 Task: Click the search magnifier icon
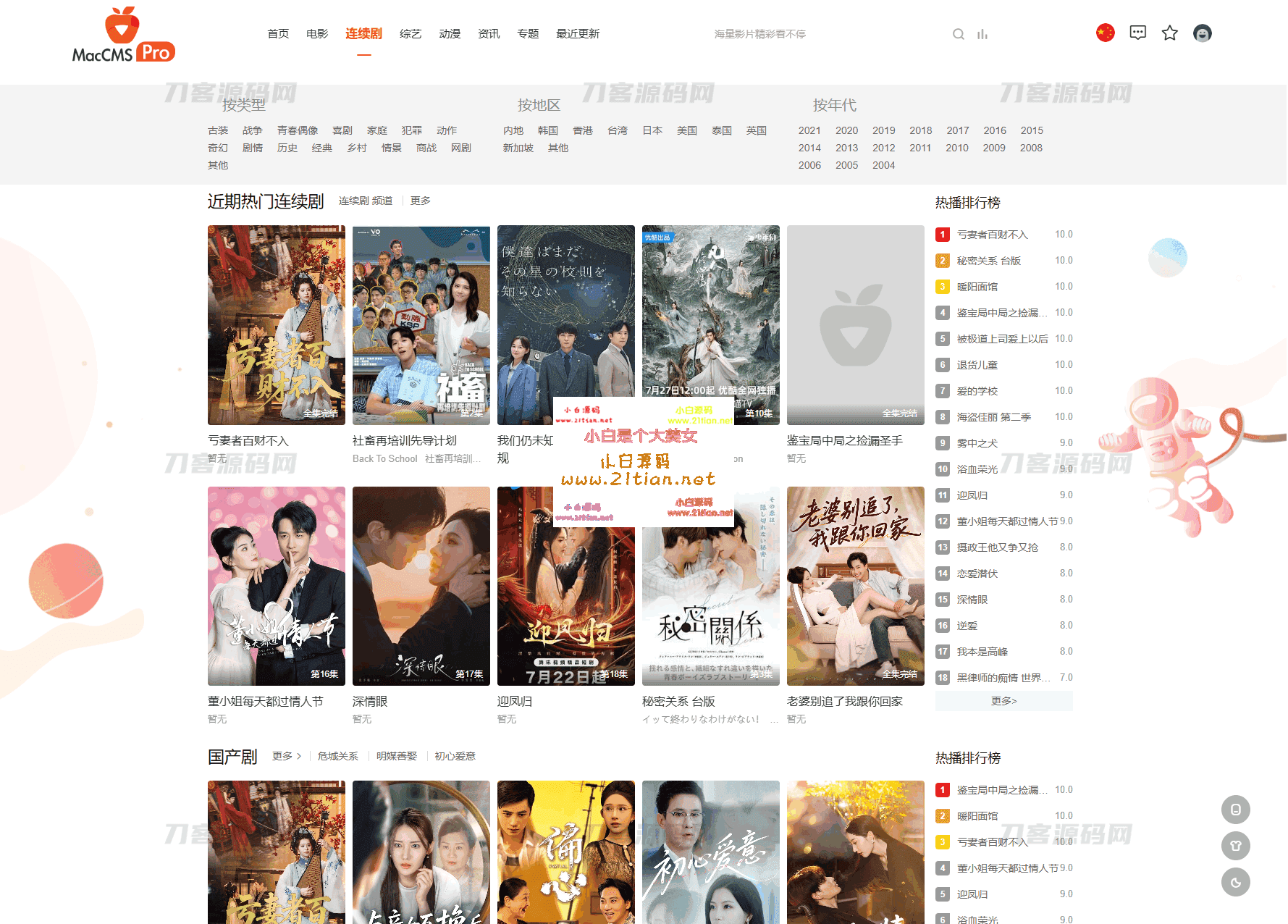point(958,34)
